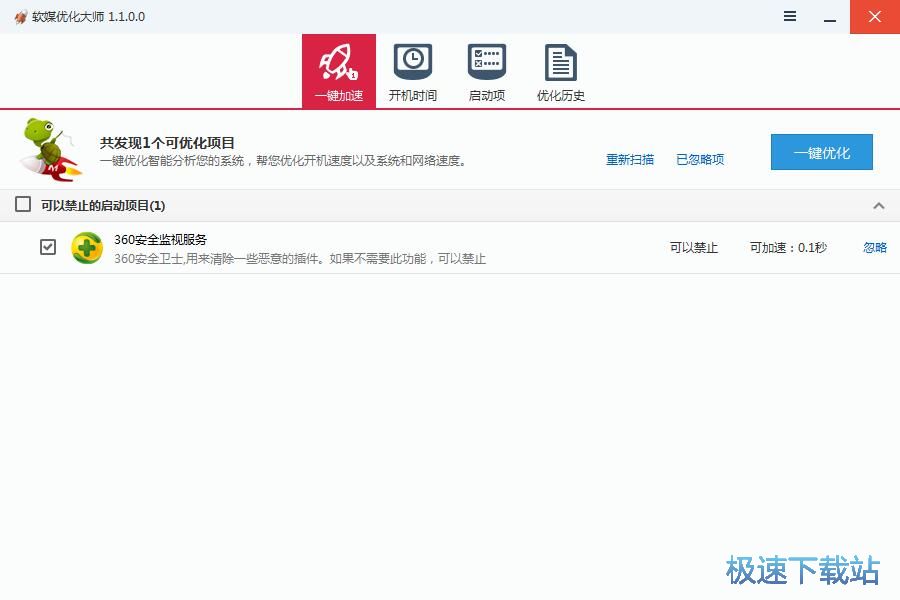Collapse the 可以禁止的启动项目 section
Viewport: 900px width, 600px height.
coord(878,206)
